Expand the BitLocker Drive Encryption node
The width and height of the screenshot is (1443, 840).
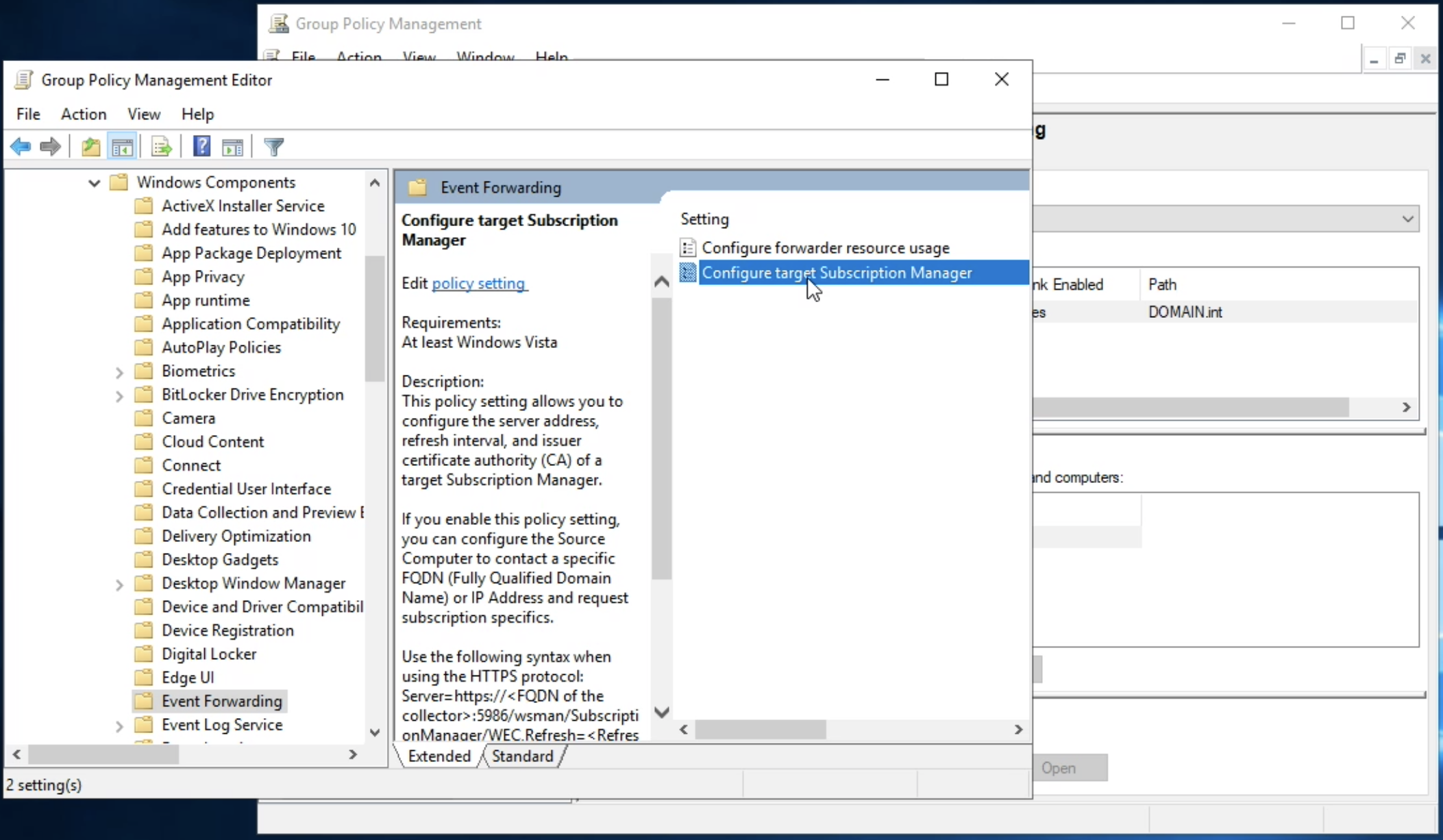click(119, 396)
